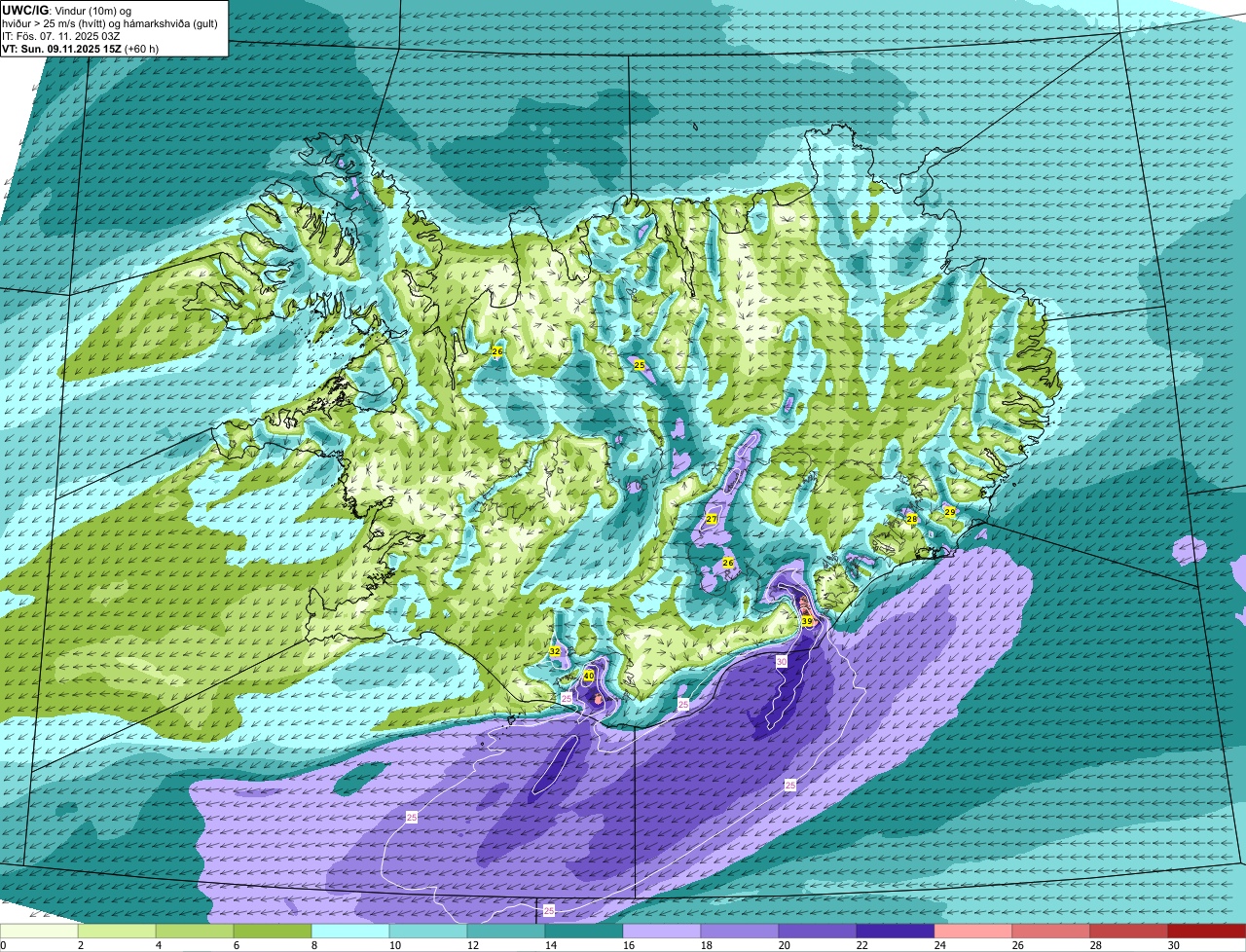
Task: Click the 0–2 m/s pale yellow legend swatch
Action: click(39, 931)
